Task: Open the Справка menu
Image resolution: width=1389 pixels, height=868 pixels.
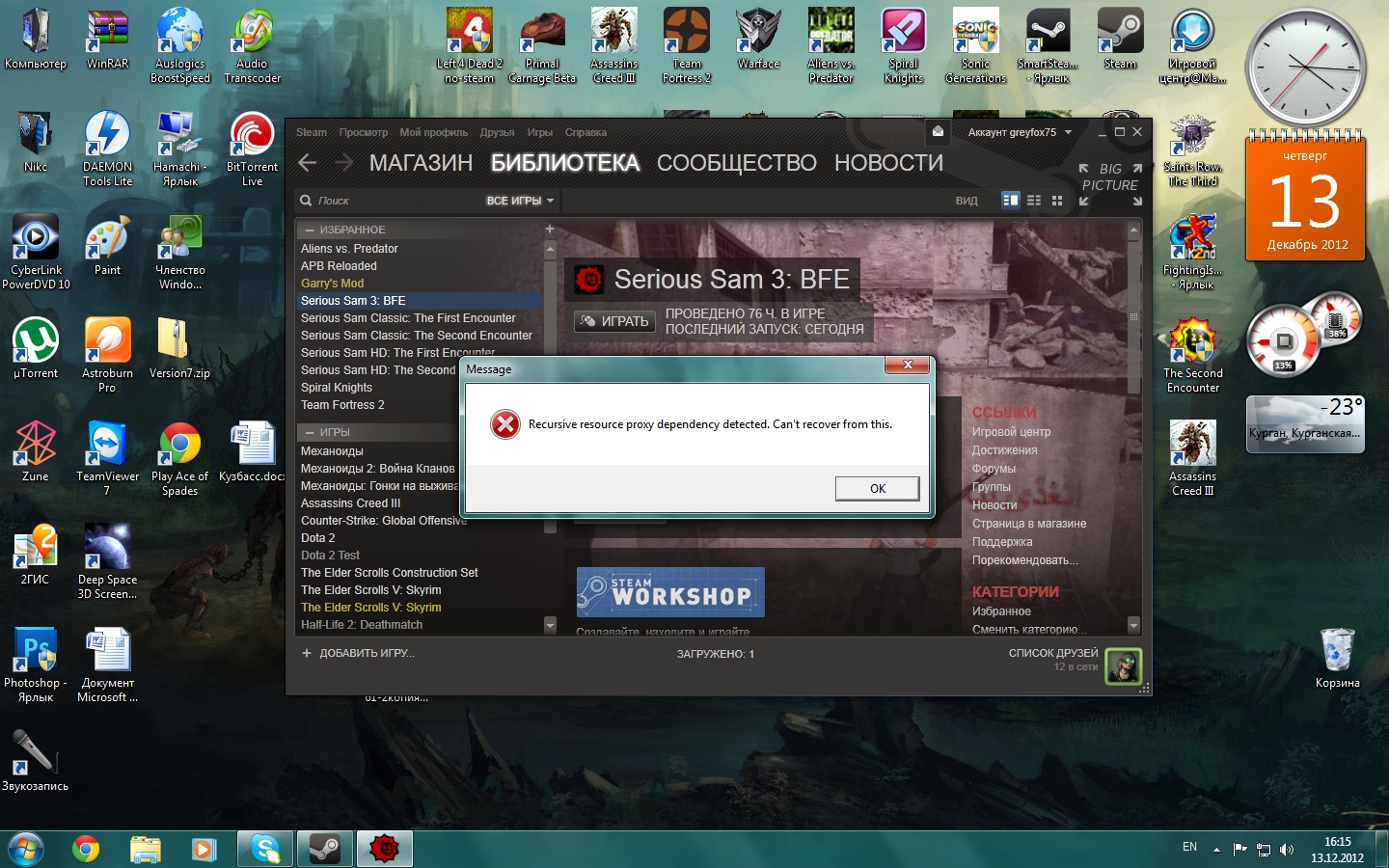Action: [x=586, y=132]
